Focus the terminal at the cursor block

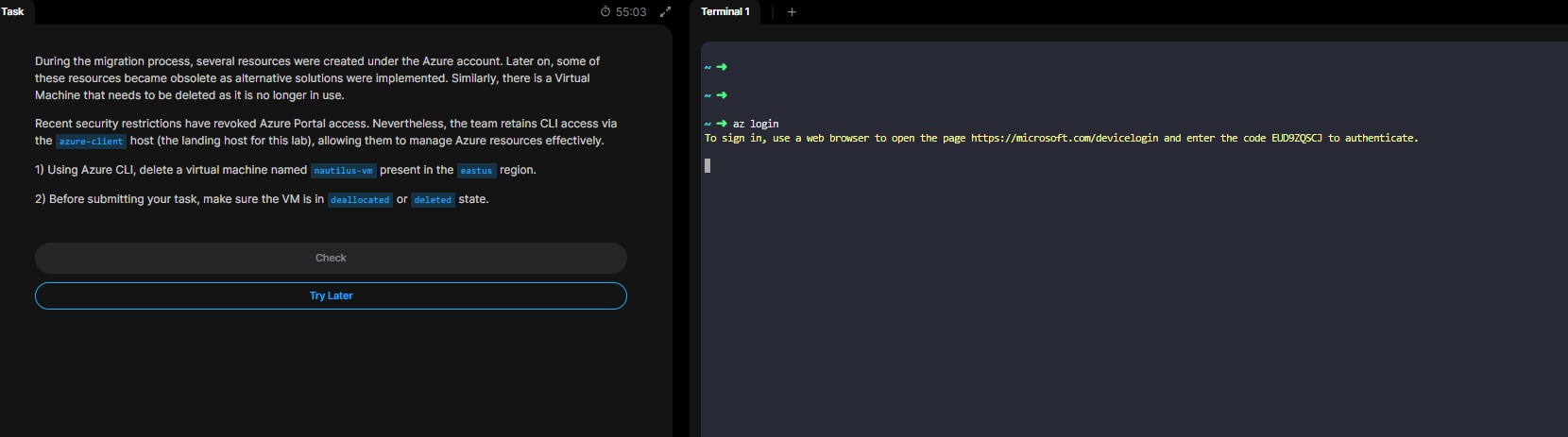[x=707, y=165]
